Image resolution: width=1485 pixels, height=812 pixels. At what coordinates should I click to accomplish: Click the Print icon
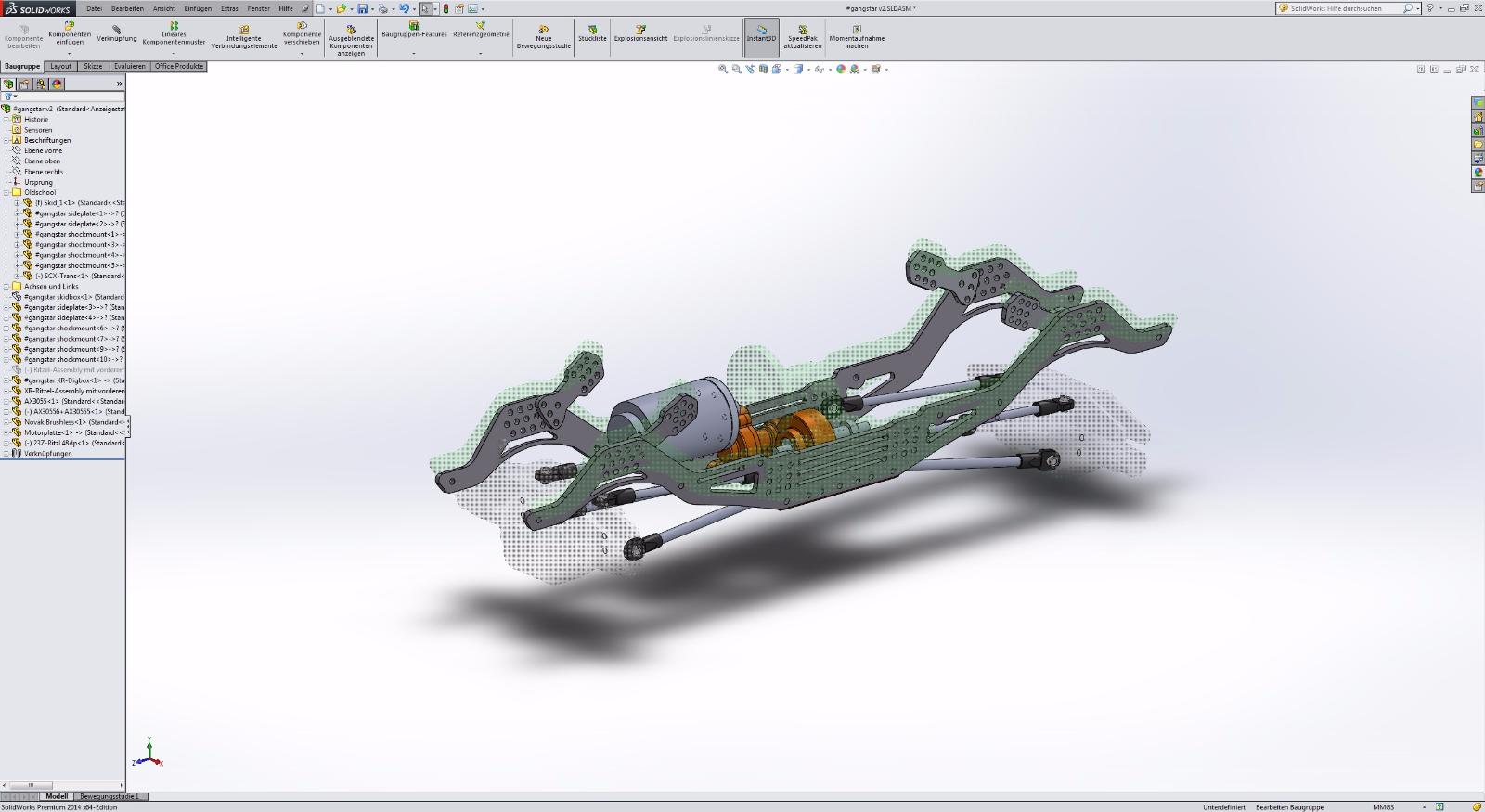click(382, 8)
